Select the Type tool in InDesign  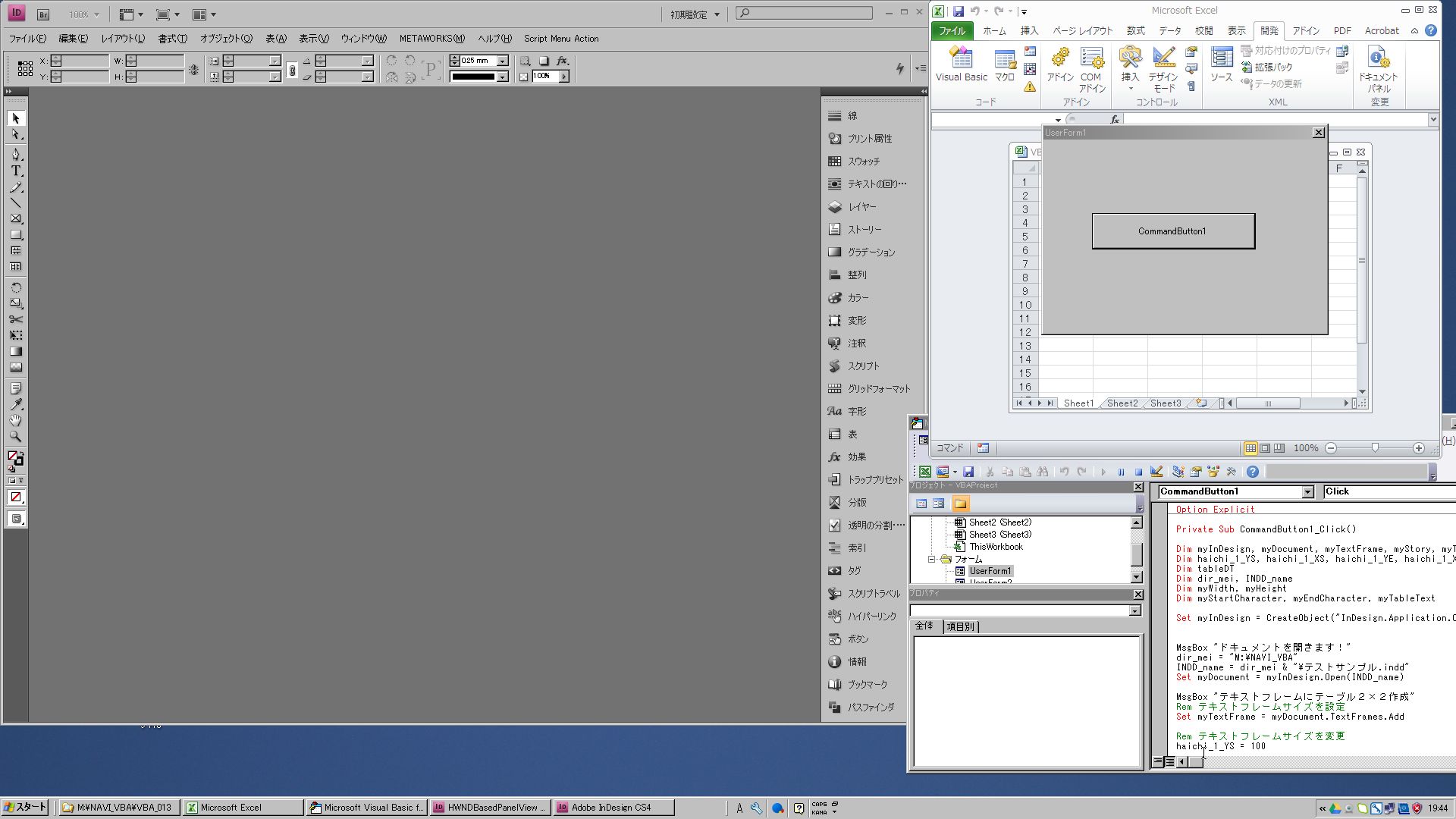16,171
